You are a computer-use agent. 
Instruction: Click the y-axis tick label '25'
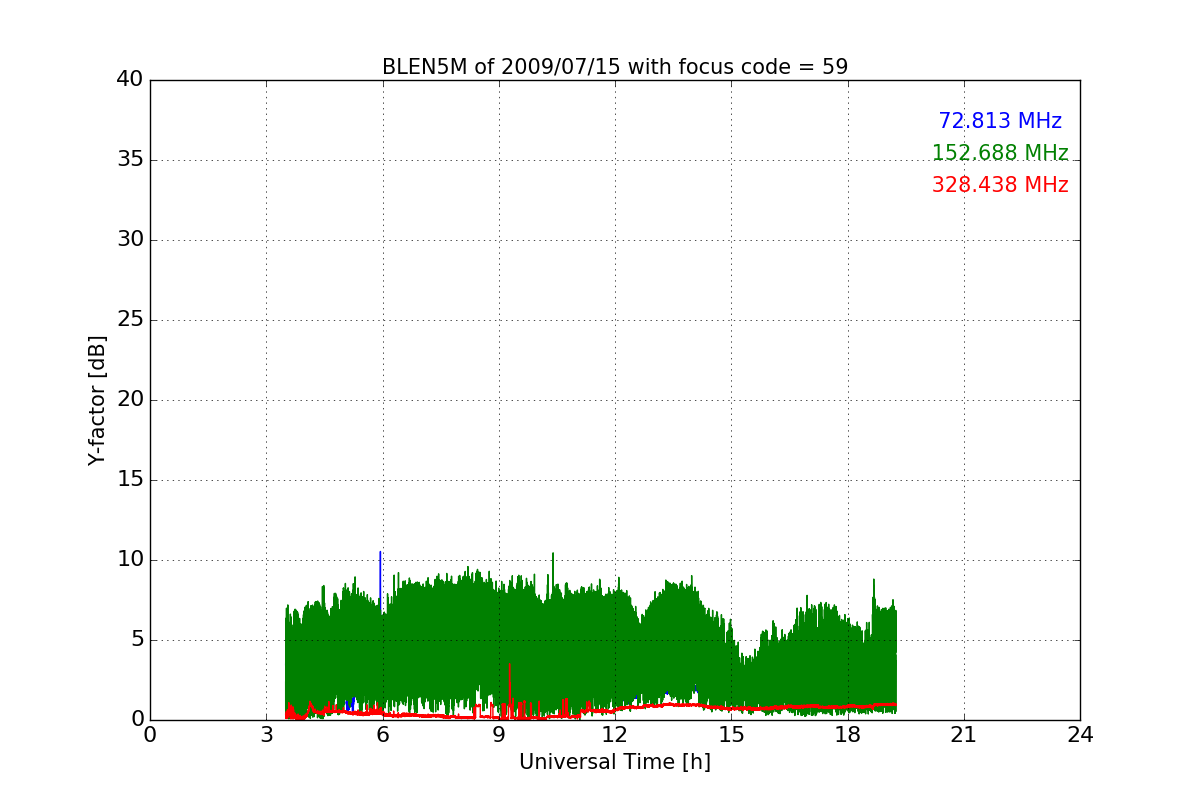pos(130,320)
